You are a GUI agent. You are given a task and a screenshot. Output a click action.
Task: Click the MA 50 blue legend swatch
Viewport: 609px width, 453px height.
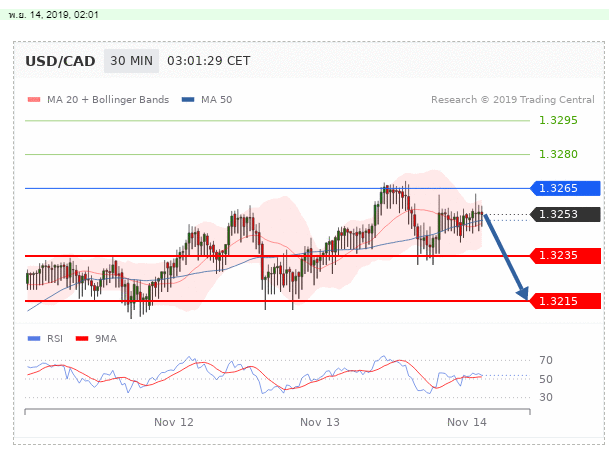[x=188, y=100]
